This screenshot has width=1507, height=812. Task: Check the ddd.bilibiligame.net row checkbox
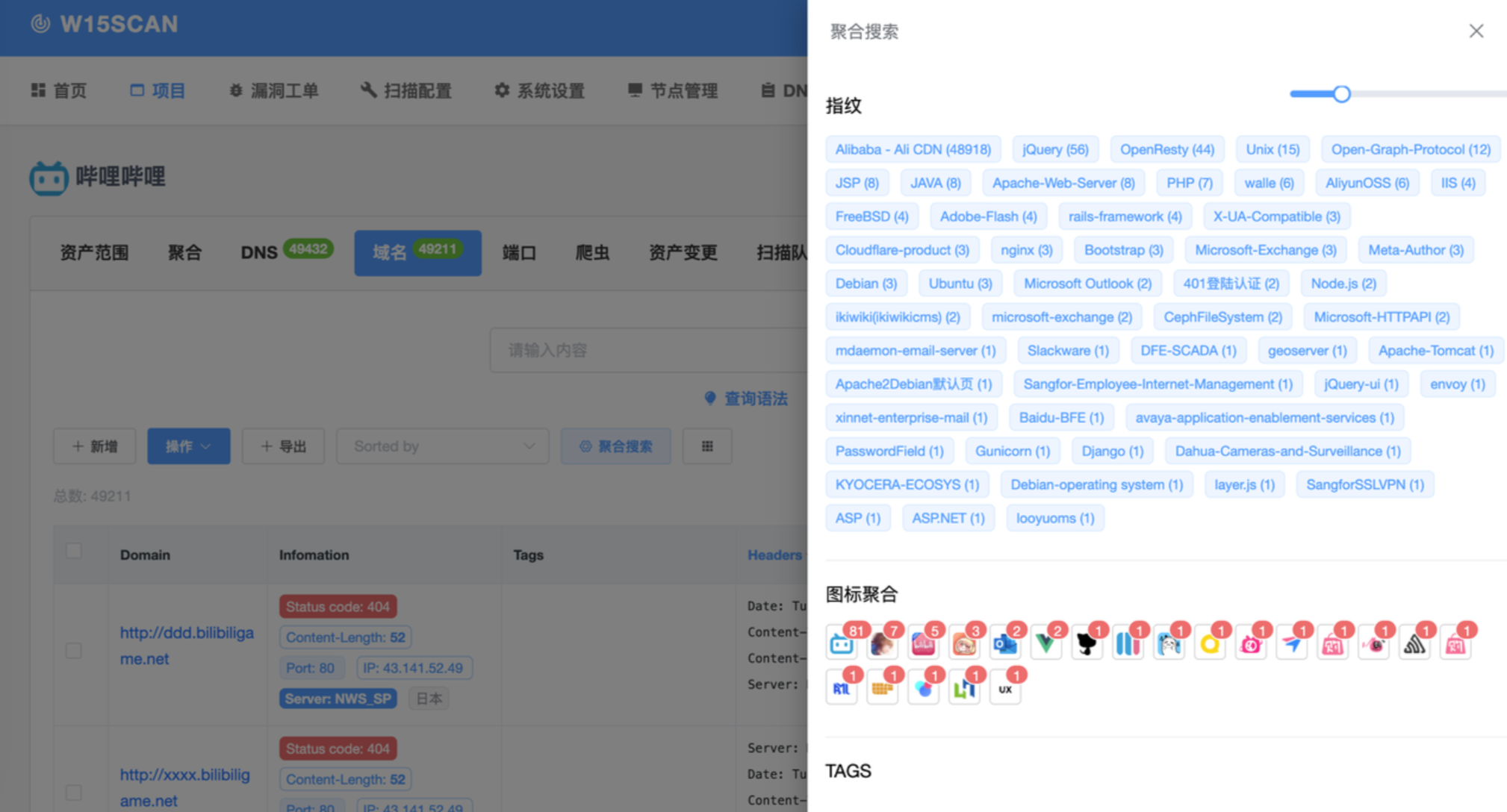[x=73, y=650]
